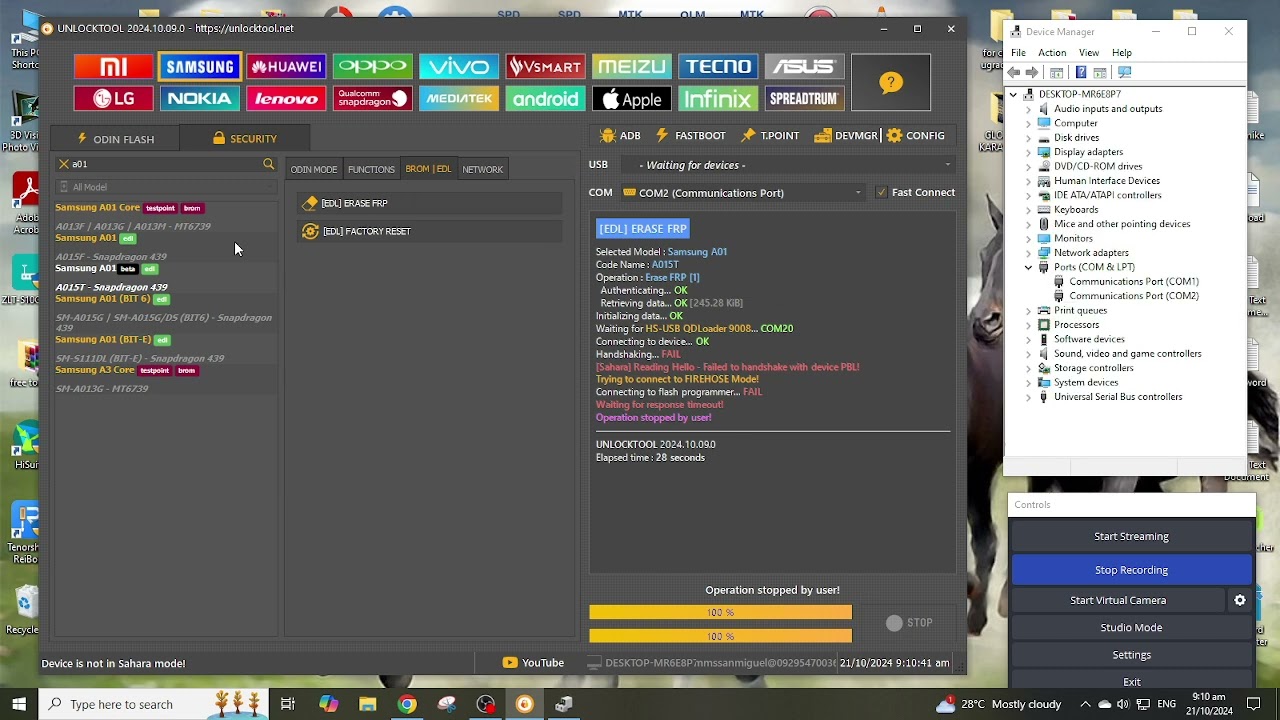Select the Spreadtrum brand tile
The image size is (1280, 720).
[804, 99]
